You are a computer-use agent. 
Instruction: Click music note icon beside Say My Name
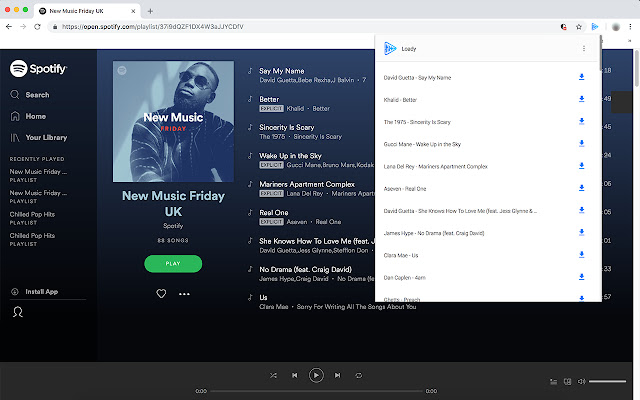[250, 71]
